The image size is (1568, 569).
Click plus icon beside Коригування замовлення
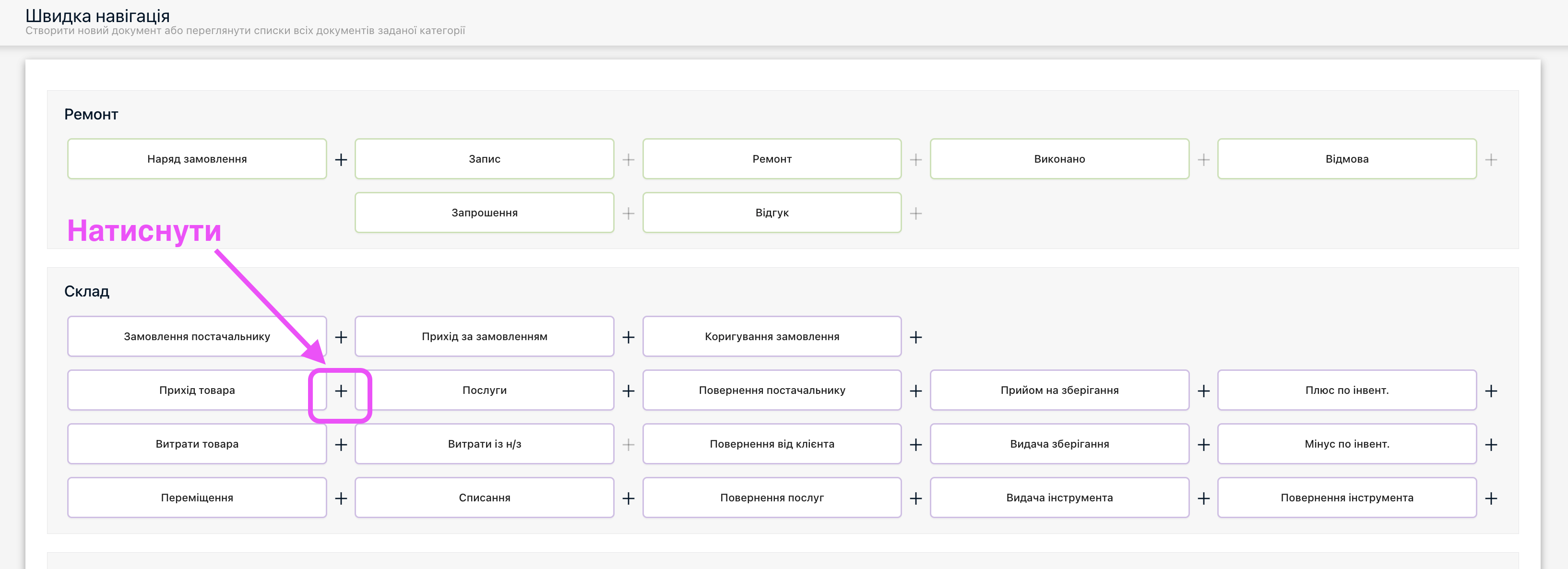pos(915,337)
